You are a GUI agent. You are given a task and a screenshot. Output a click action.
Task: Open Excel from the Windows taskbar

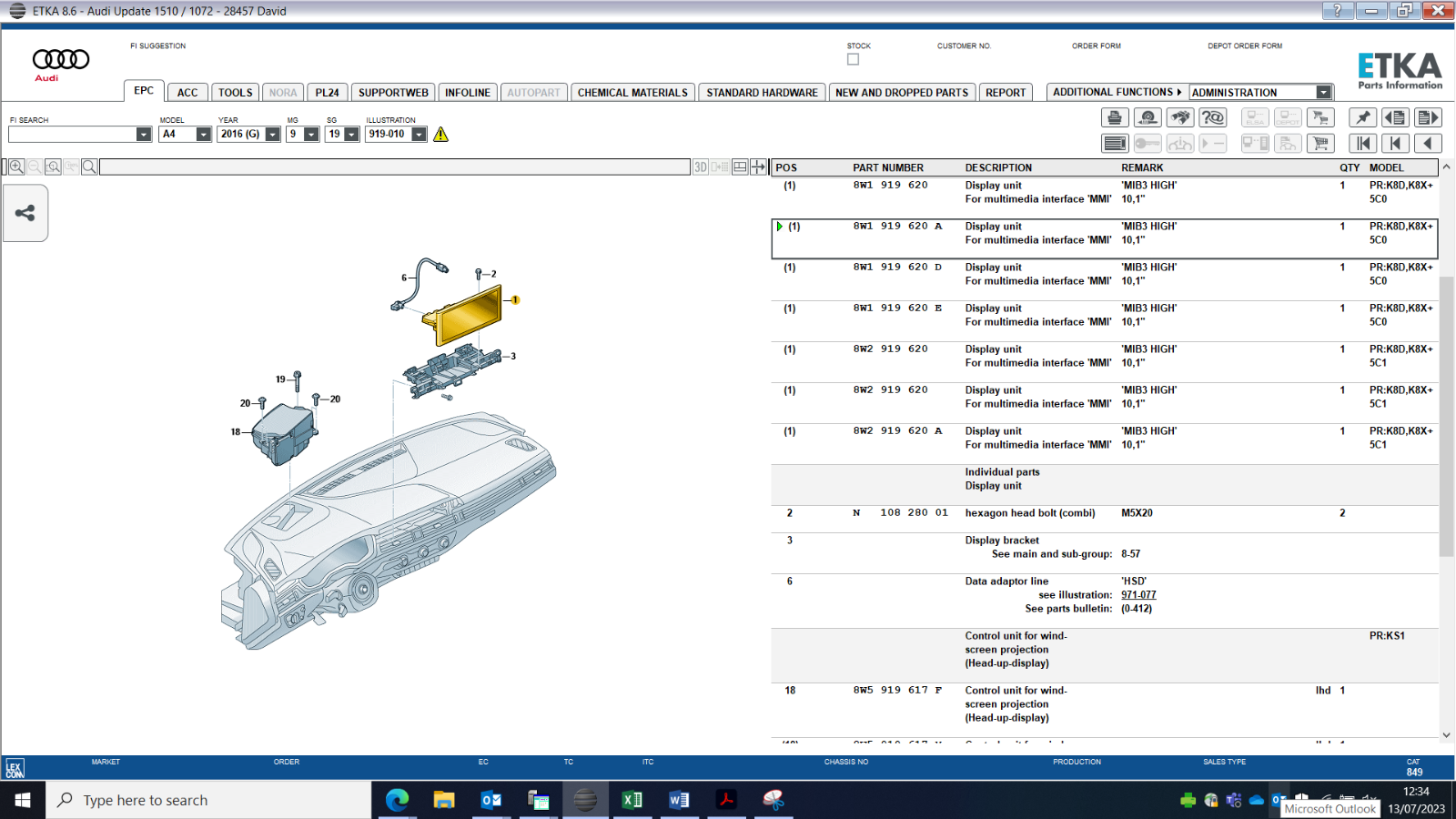pyautogui.click(x=632, y=800)
